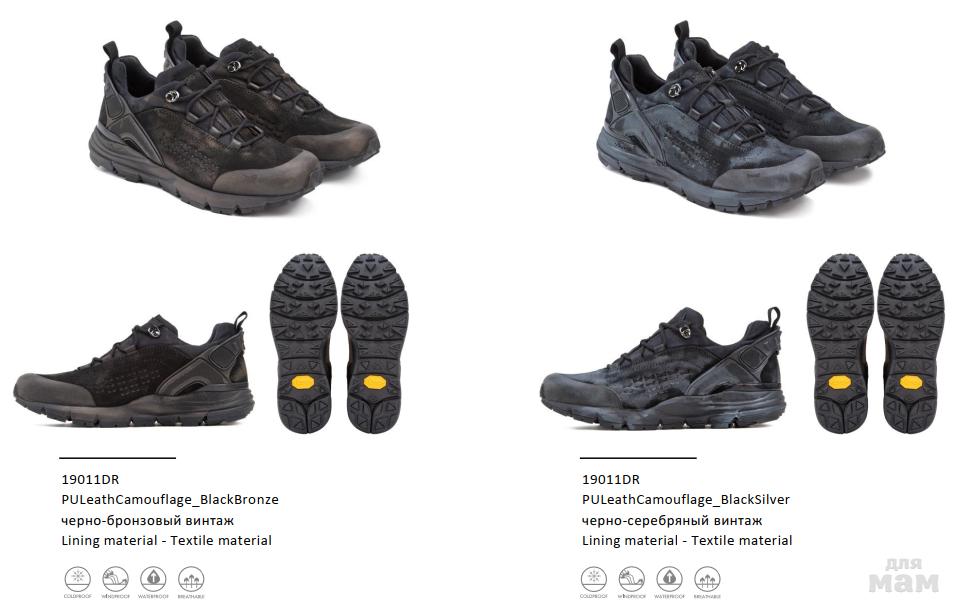Select the BlackSilver side-view shoe image

(x=662, y=368)
